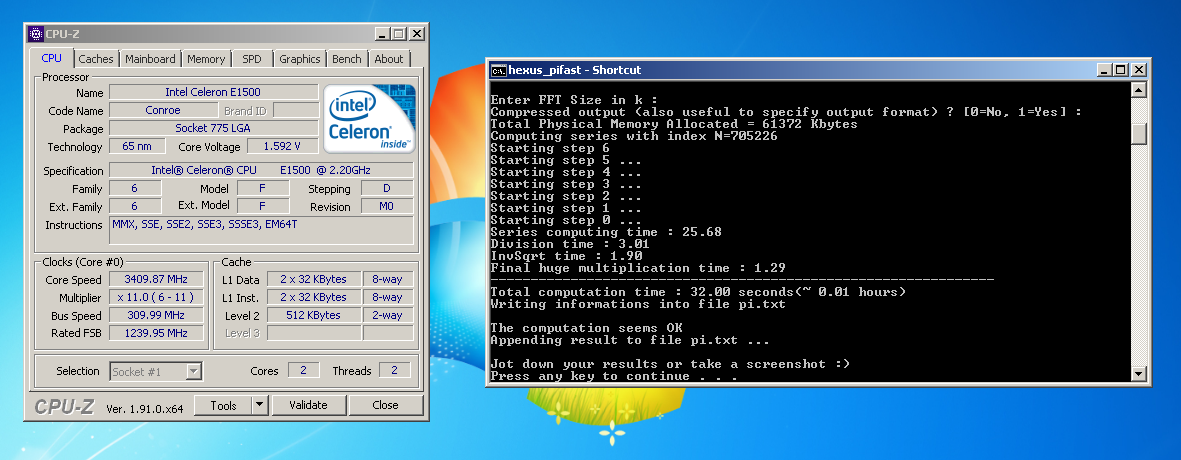Select the SPD tab
1181x460 pixels.
252,59
